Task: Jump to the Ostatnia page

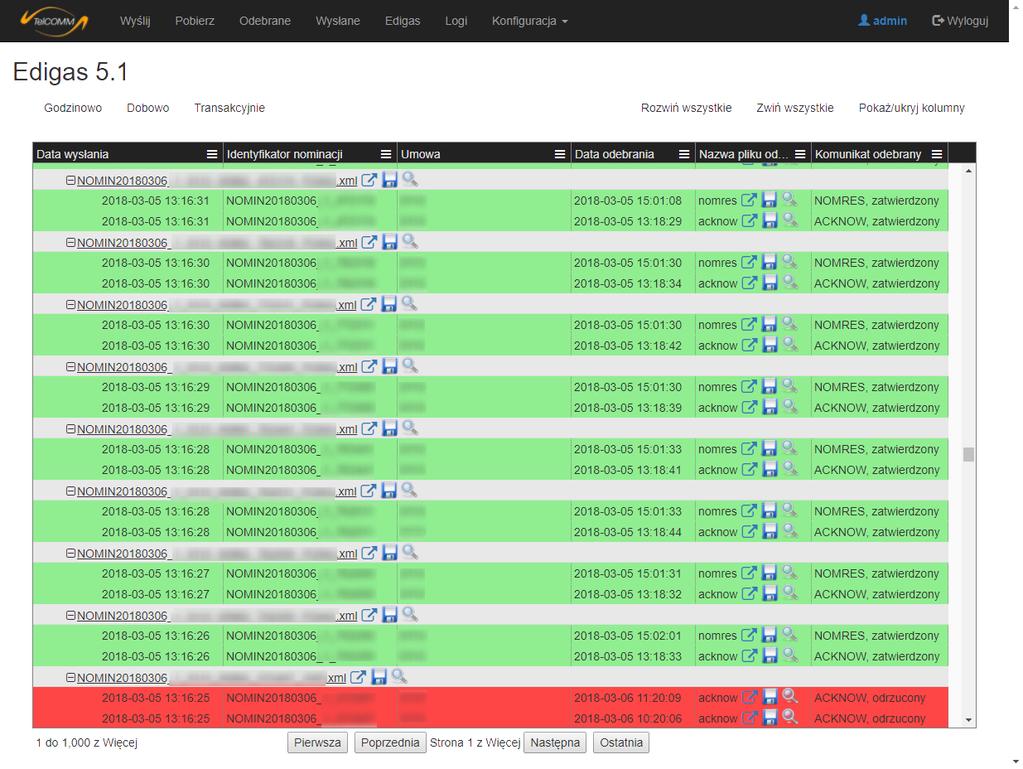Action: (x=621, y=742)
